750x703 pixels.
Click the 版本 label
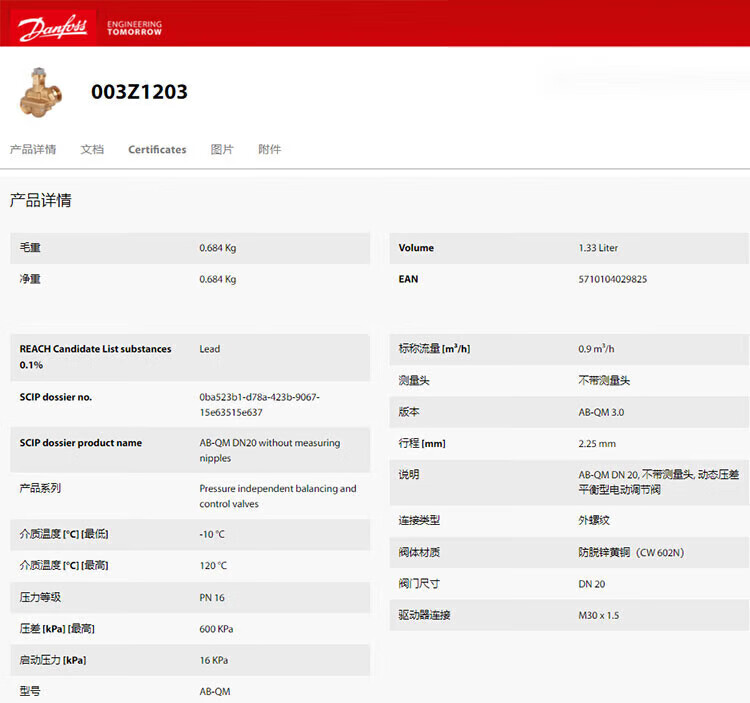[409, 412]
